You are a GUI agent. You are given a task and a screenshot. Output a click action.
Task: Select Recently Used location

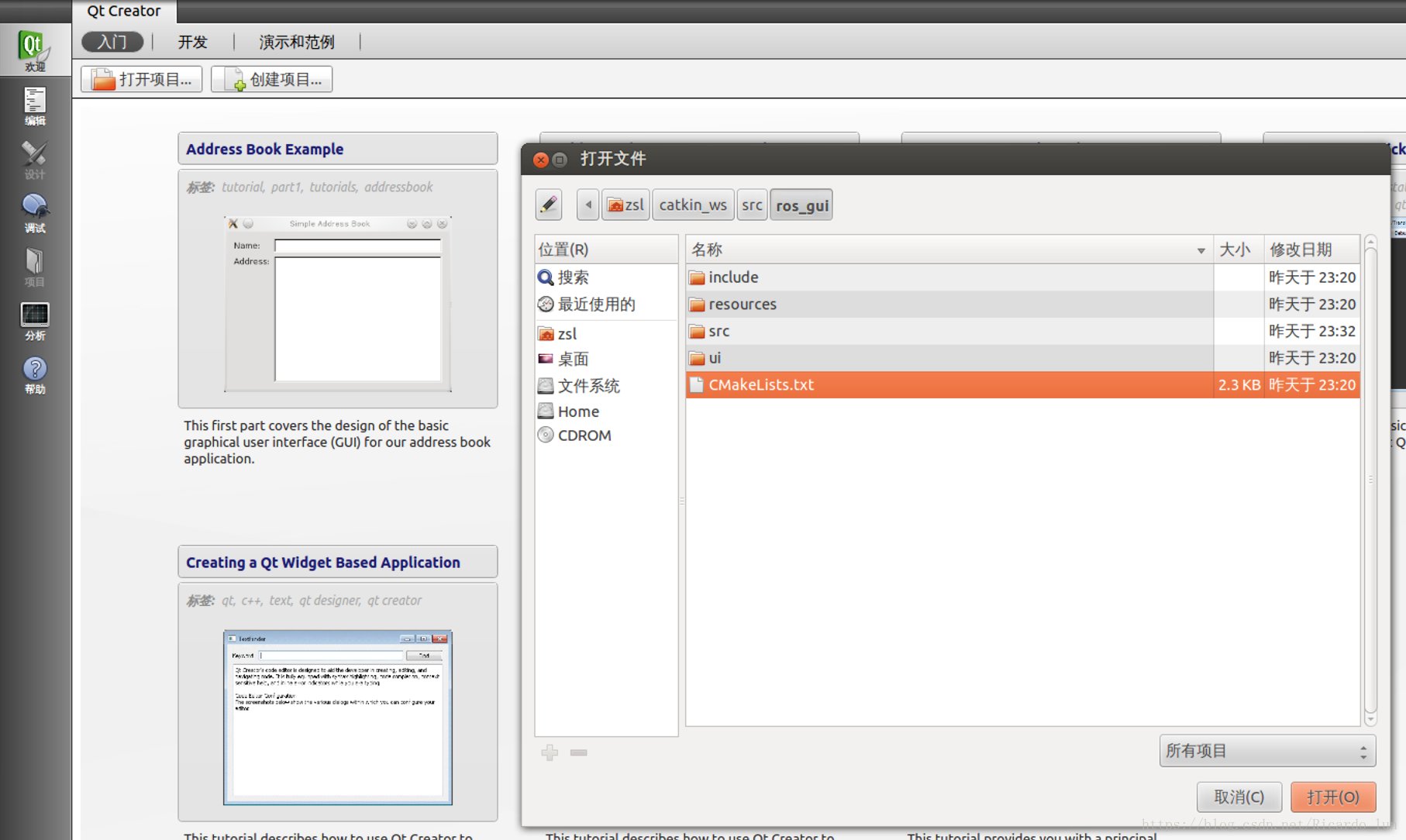[x=606, y=305]
